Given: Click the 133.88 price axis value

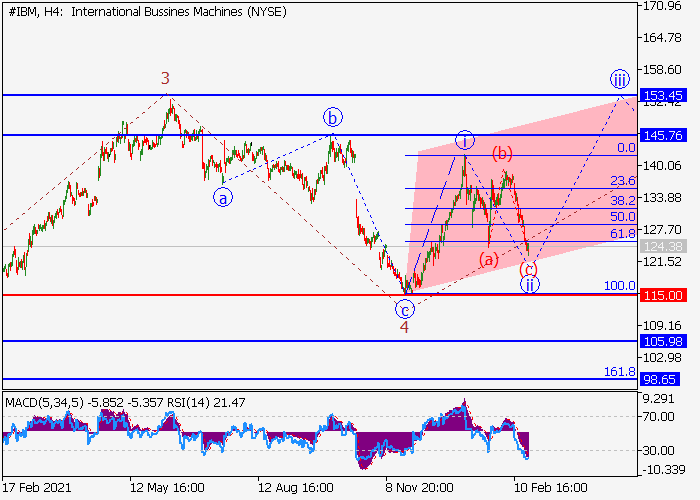Looking at the screenshot, I should pos(662,197).
